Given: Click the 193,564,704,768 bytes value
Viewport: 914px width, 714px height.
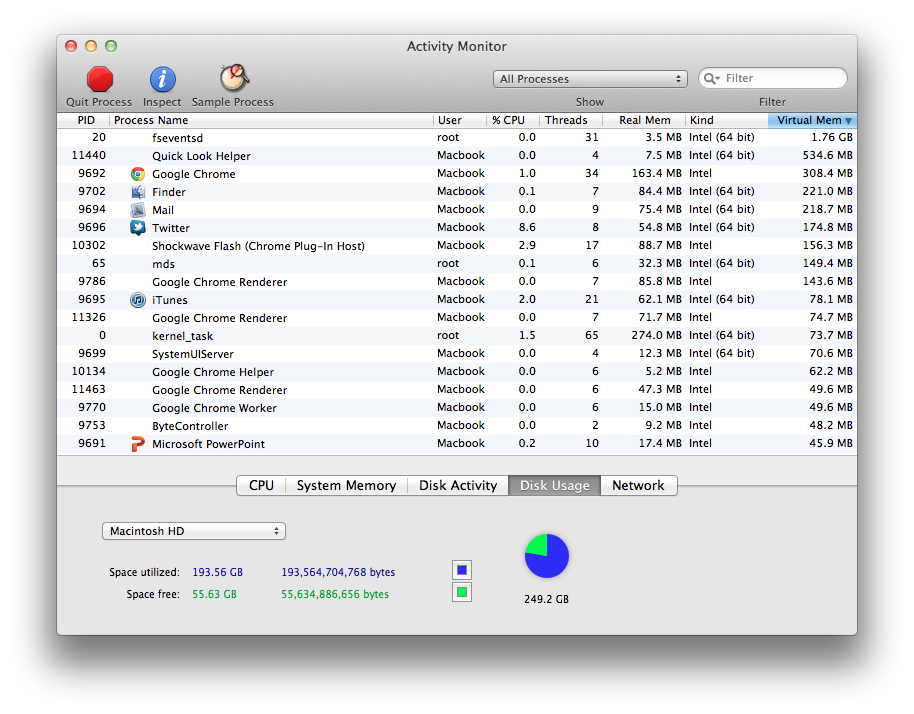Looking at the screenshot, I should tap(338, 572).
